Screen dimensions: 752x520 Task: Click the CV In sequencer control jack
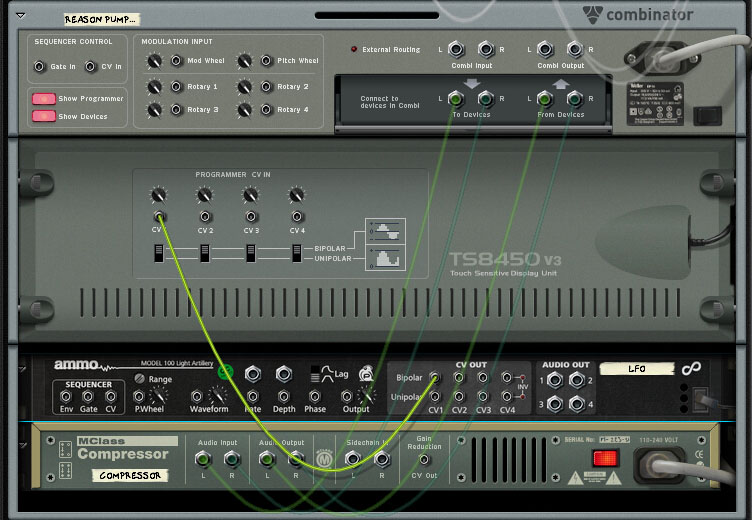[x=90, y=66]
